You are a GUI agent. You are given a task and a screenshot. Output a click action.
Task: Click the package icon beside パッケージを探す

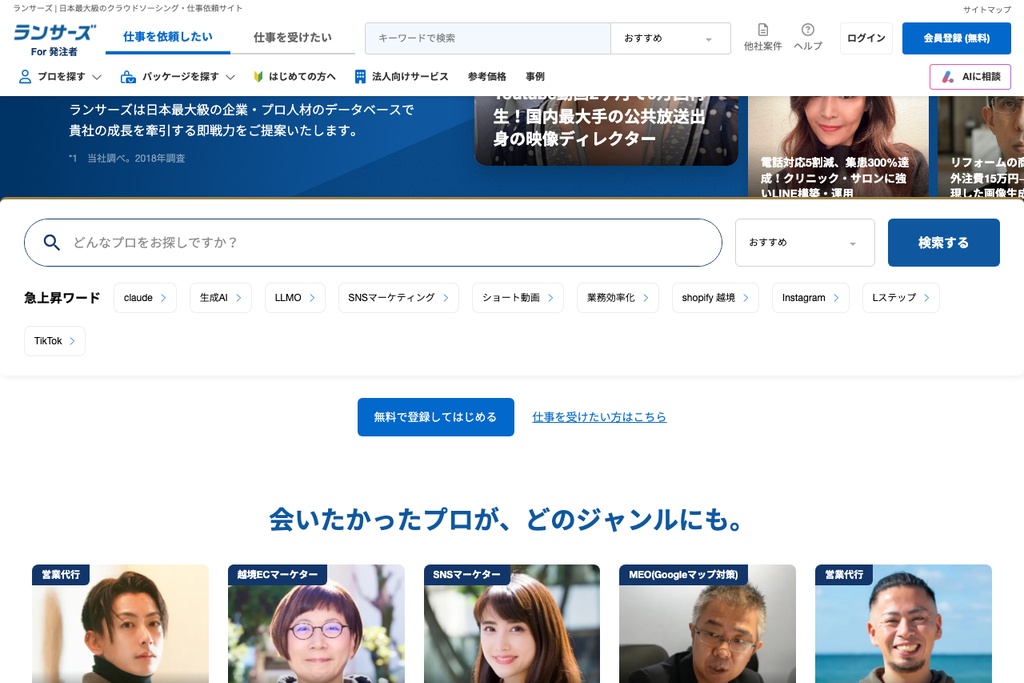pos(128,76)
